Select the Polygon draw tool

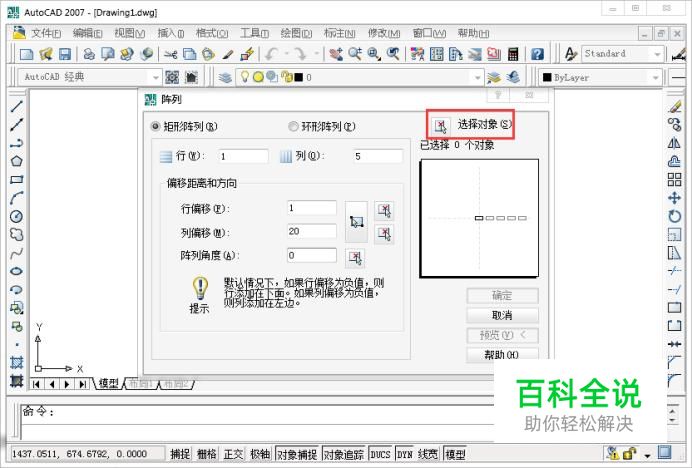(16, 161)
